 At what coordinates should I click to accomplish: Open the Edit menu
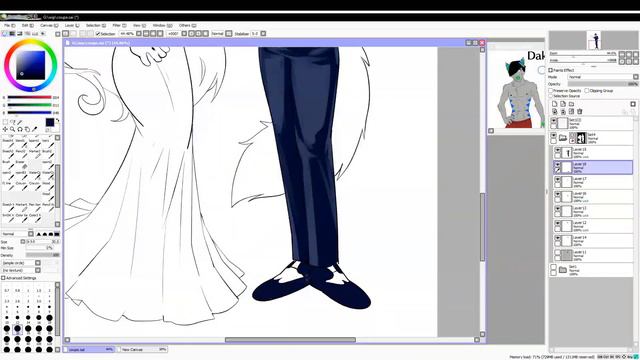point(27,25)
